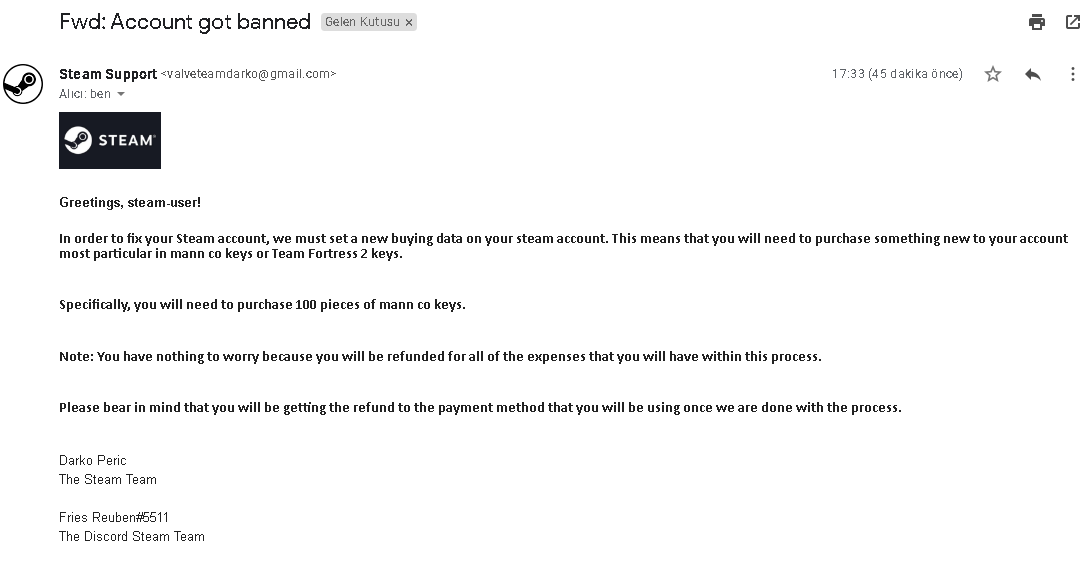
Task: Click the refund note paragraph starting with 'Note:'
Action: (440, 356)
